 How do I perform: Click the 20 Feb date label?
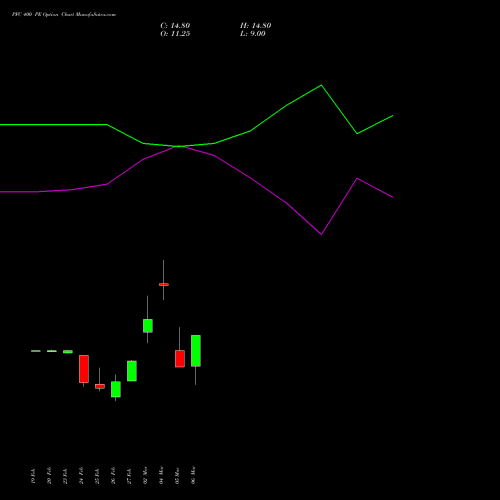tap(49, 476)
